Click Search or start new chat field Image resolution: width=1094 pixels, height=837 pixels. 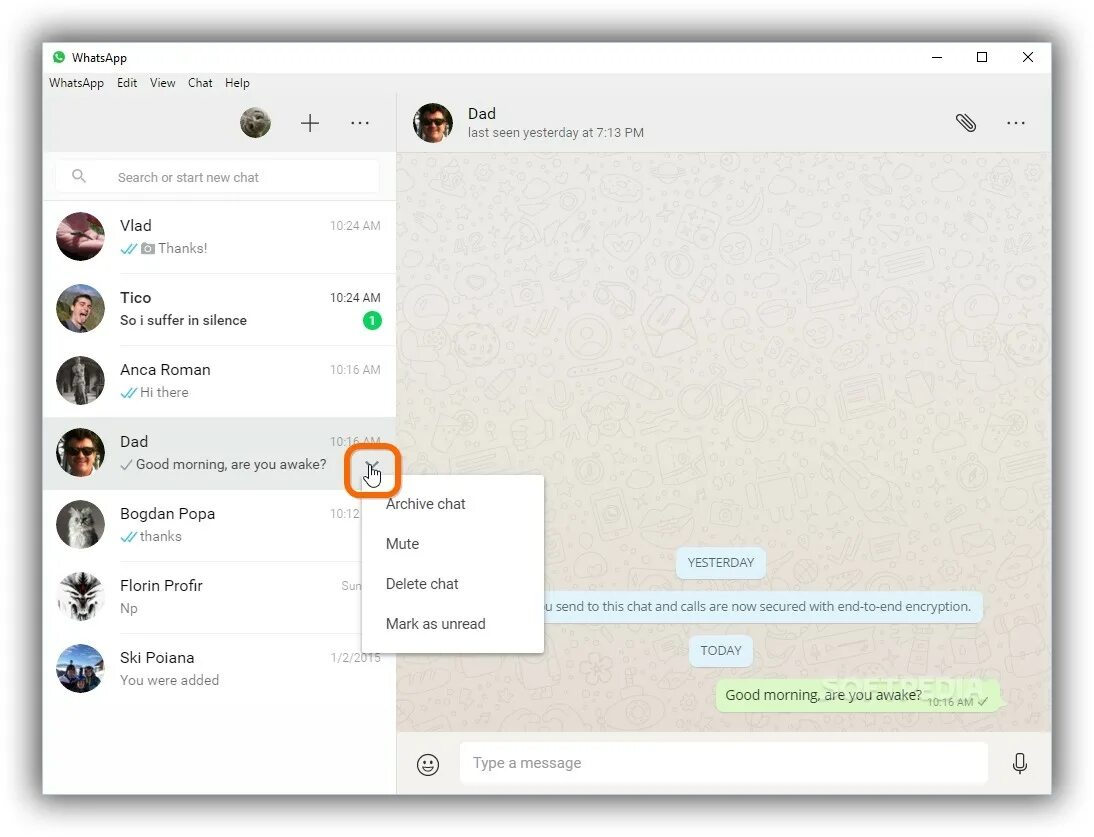click(x=218, y=177)
